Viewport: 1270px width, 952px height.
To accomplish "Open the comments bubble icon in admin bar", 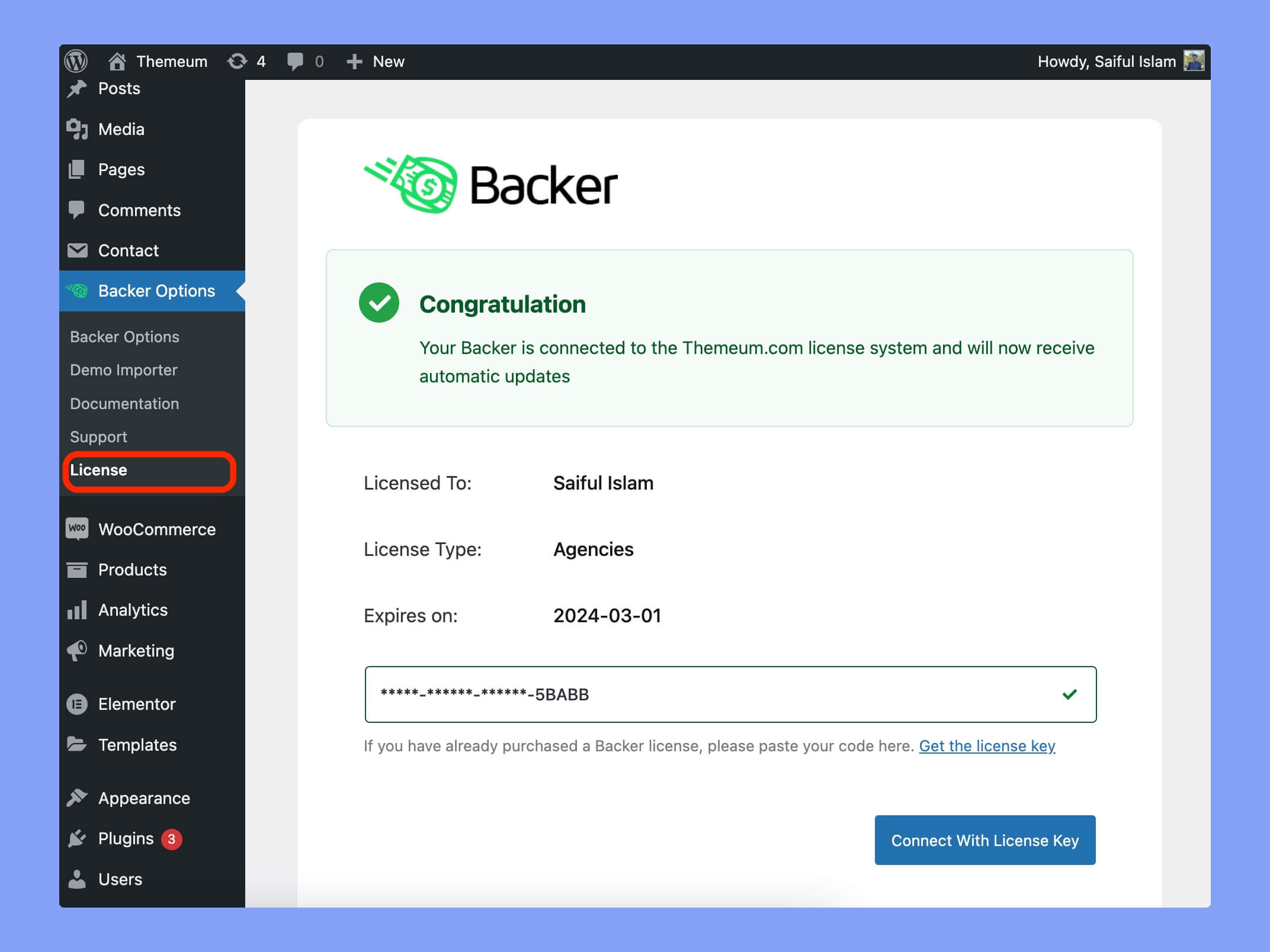I will (x=295, y=62).
